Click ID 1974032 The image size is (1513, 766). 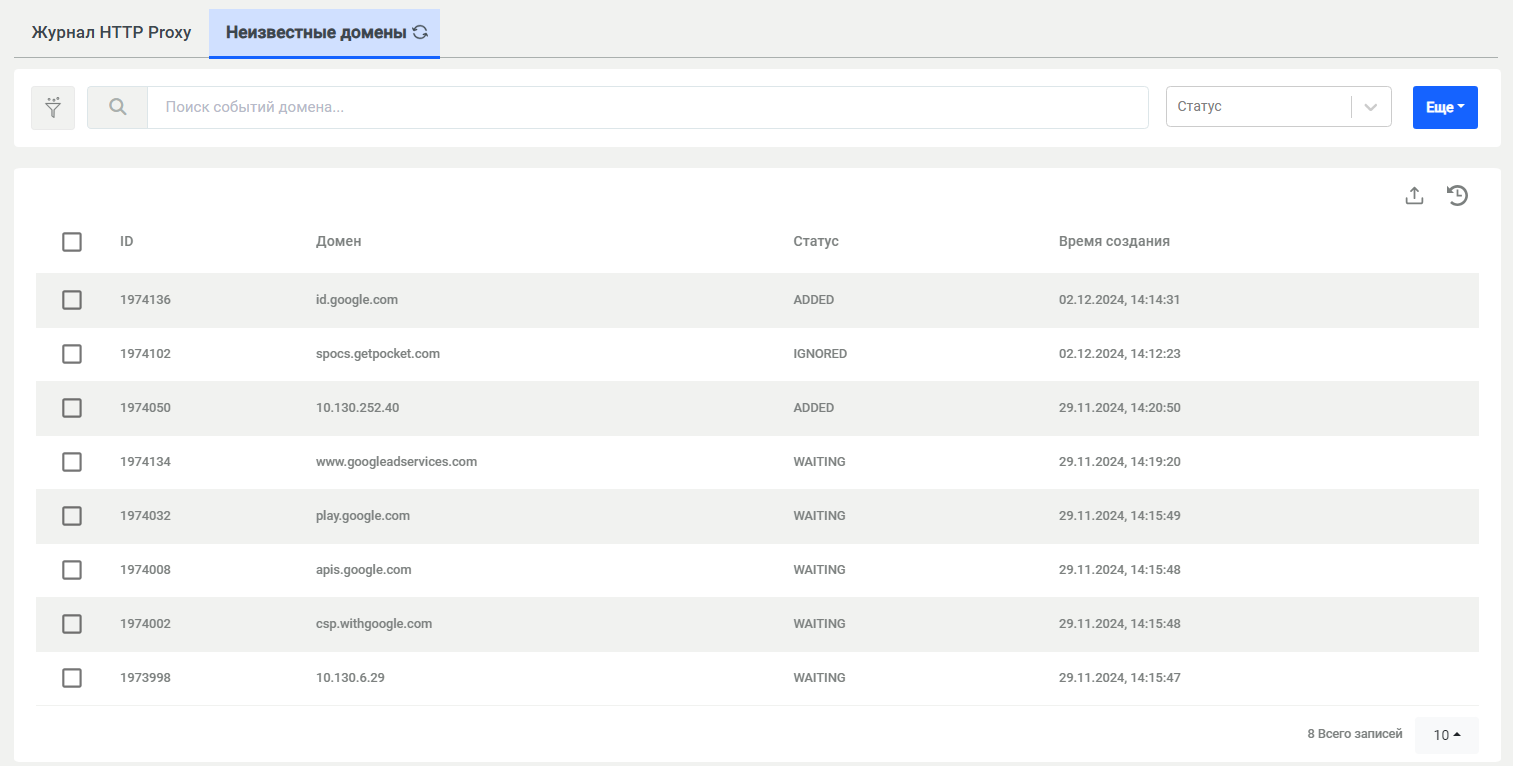(145, 516)
